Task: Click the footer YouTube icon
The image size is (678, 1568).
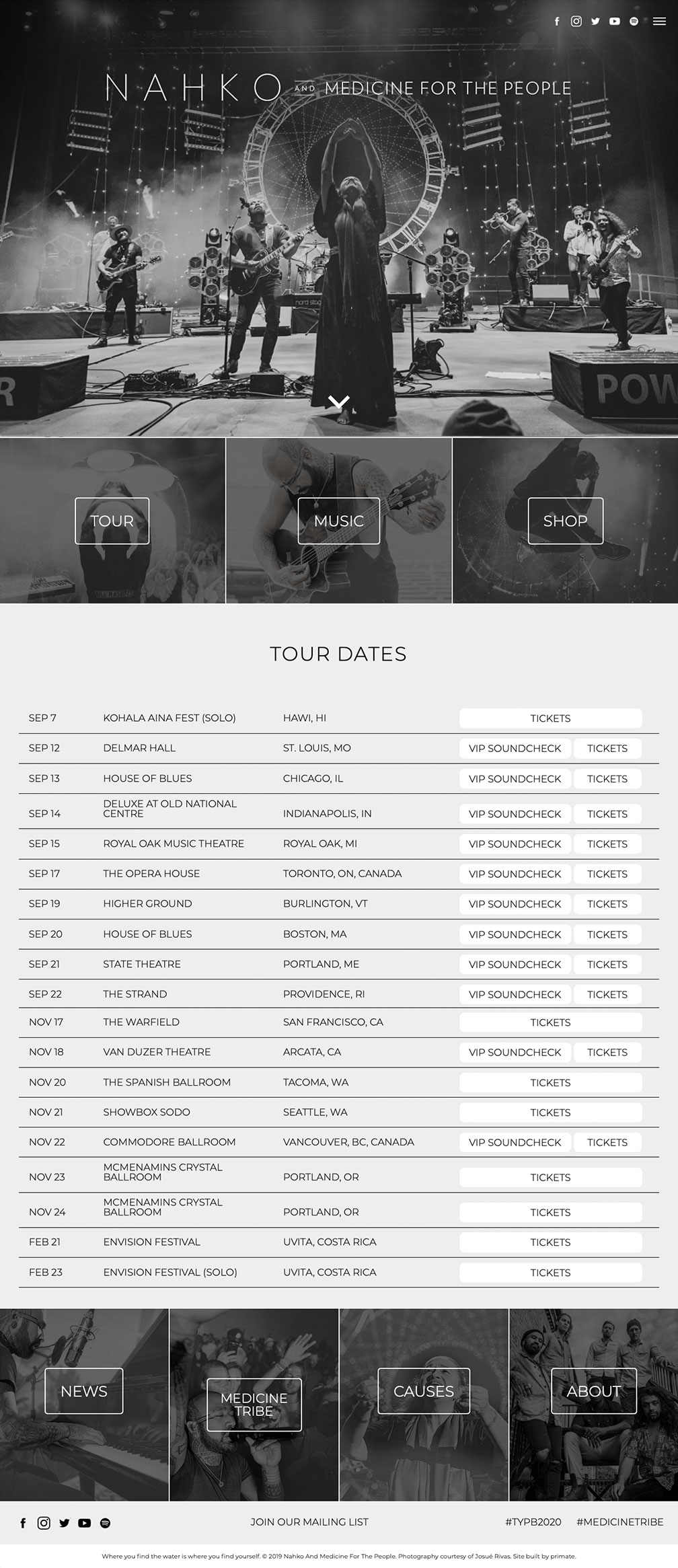Action: 84,1523
